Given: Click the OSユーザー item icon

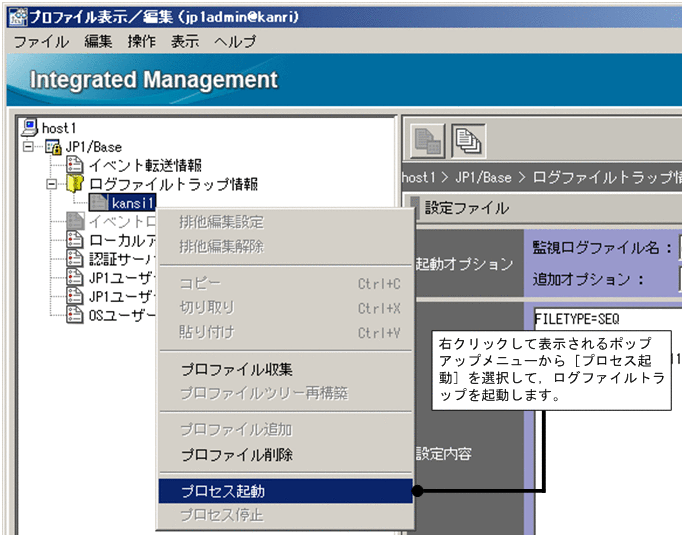Looking at the screenshot, I should click(x=75, y=315).
